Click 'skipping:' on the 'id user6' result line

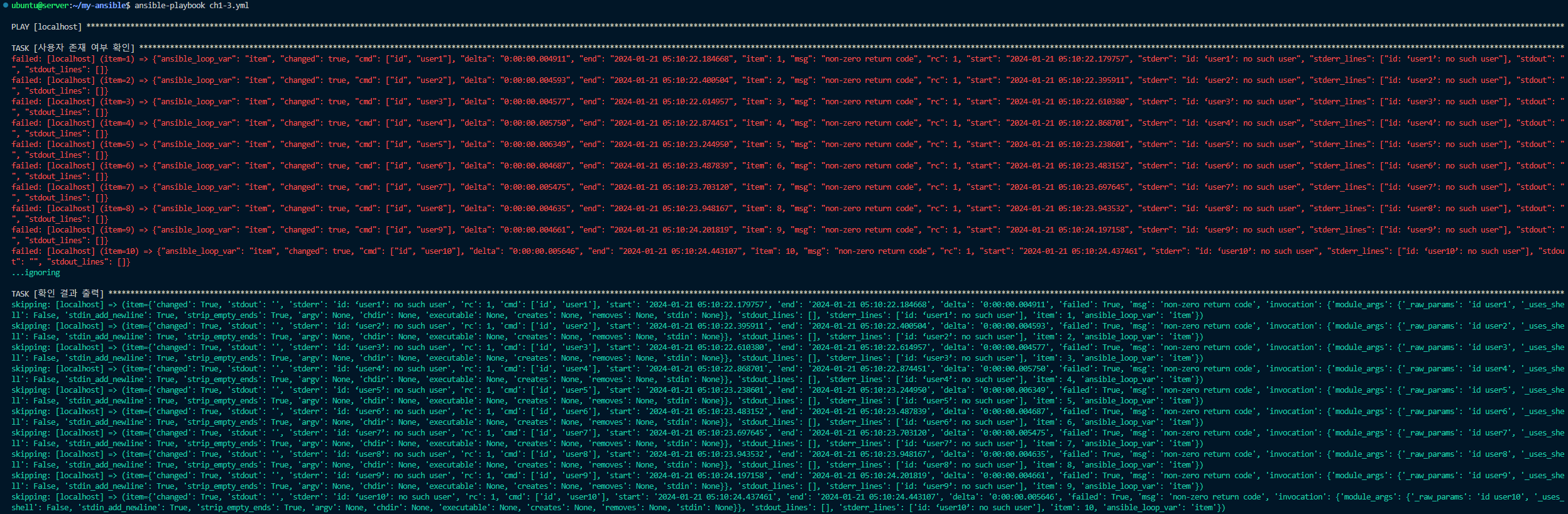pyautogui.click(x=31, y=411)
